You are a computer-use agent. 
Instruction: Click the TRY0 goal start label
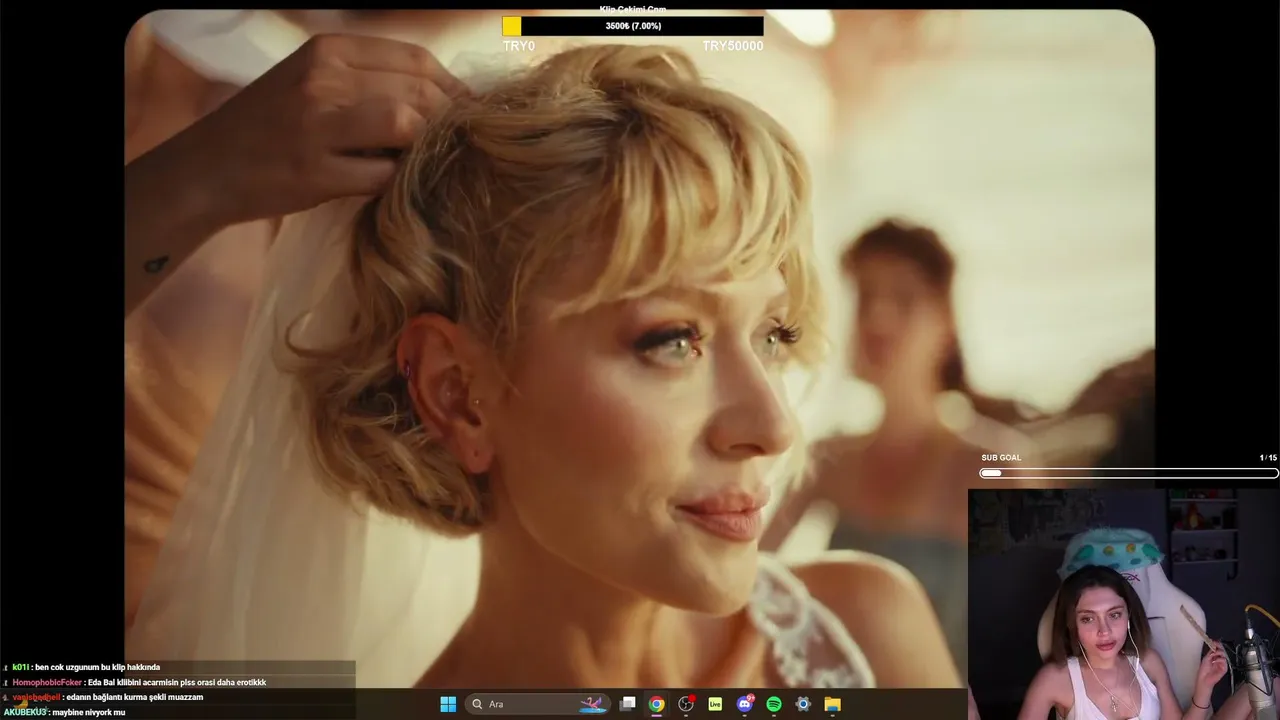(x=519, y=46)
